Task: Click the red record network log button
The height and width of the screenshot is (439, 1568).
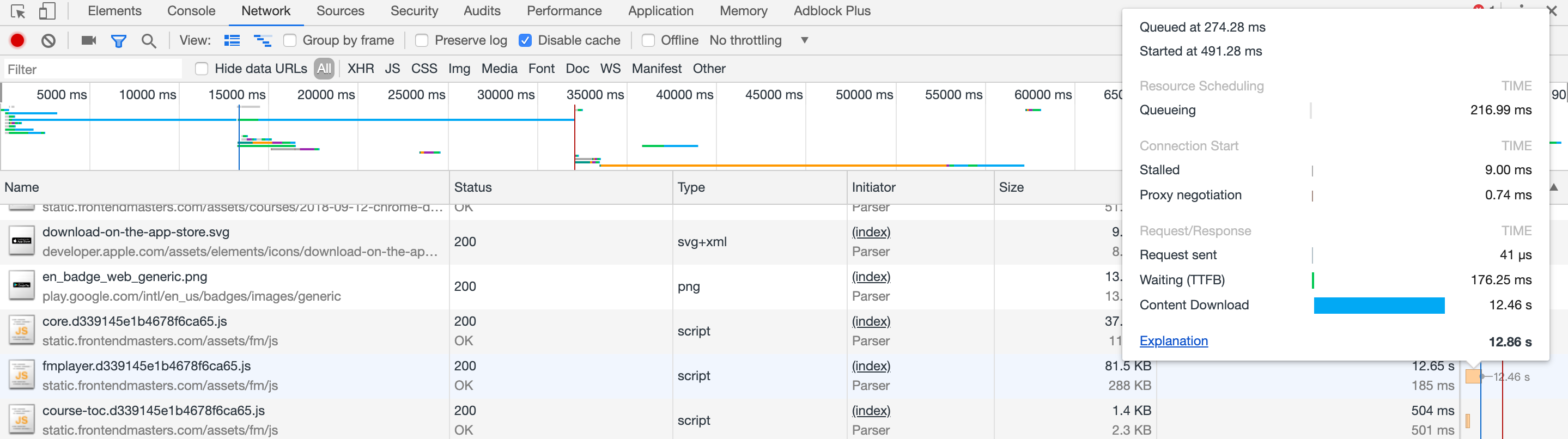Action: pos(17,40)
